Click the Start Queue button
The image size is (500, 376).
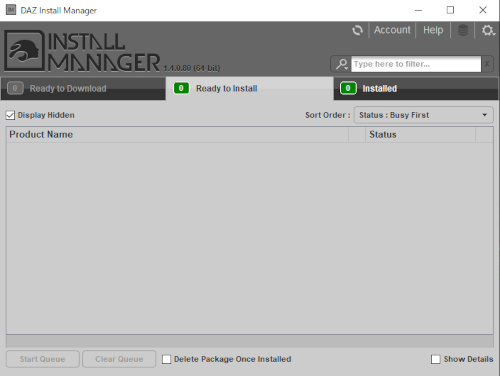click(42, 359)
